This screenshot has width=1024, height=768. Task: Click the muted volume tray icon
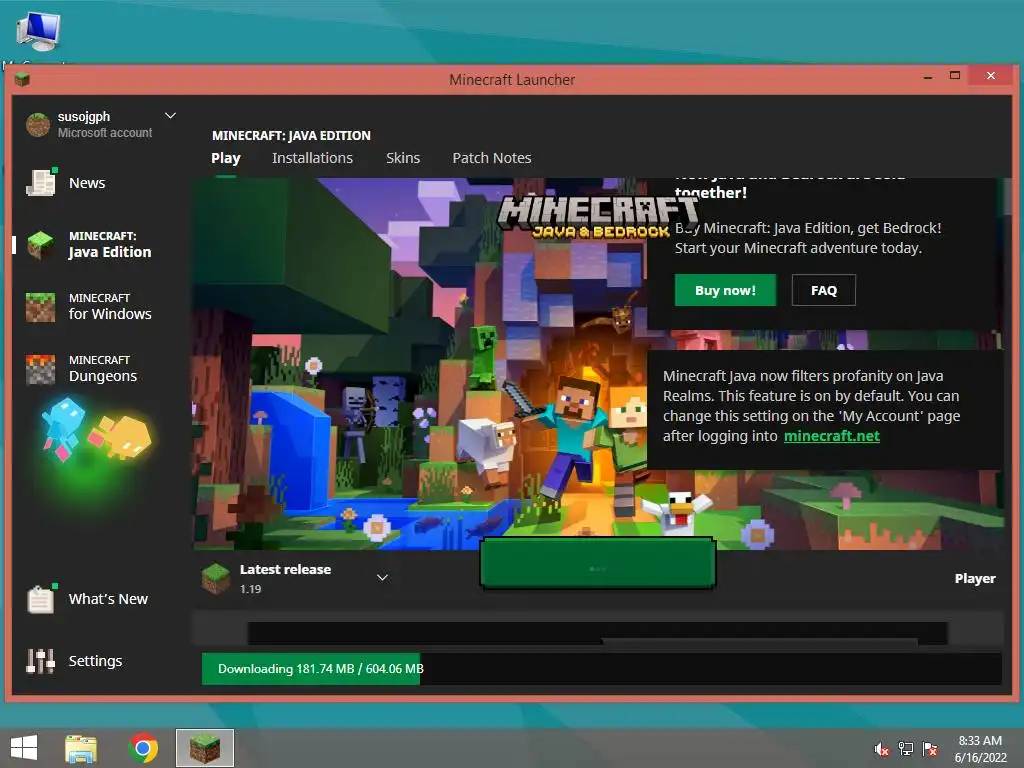[x=882, y=749]
